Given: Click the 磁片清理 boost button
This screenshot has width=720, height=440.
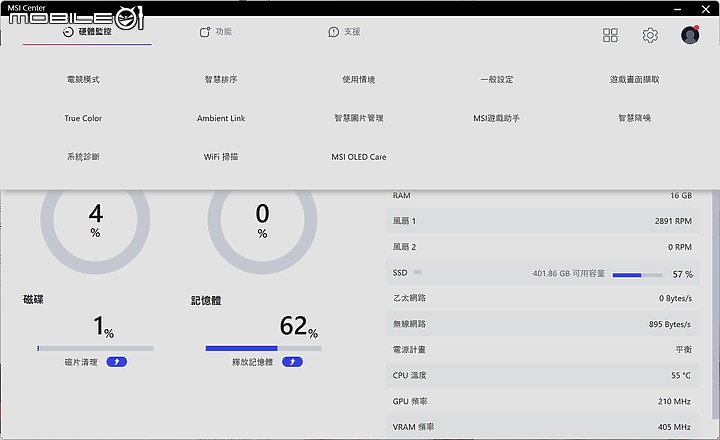Looking at the screenshot, I should pyautogui.click(x=117, y=362).
